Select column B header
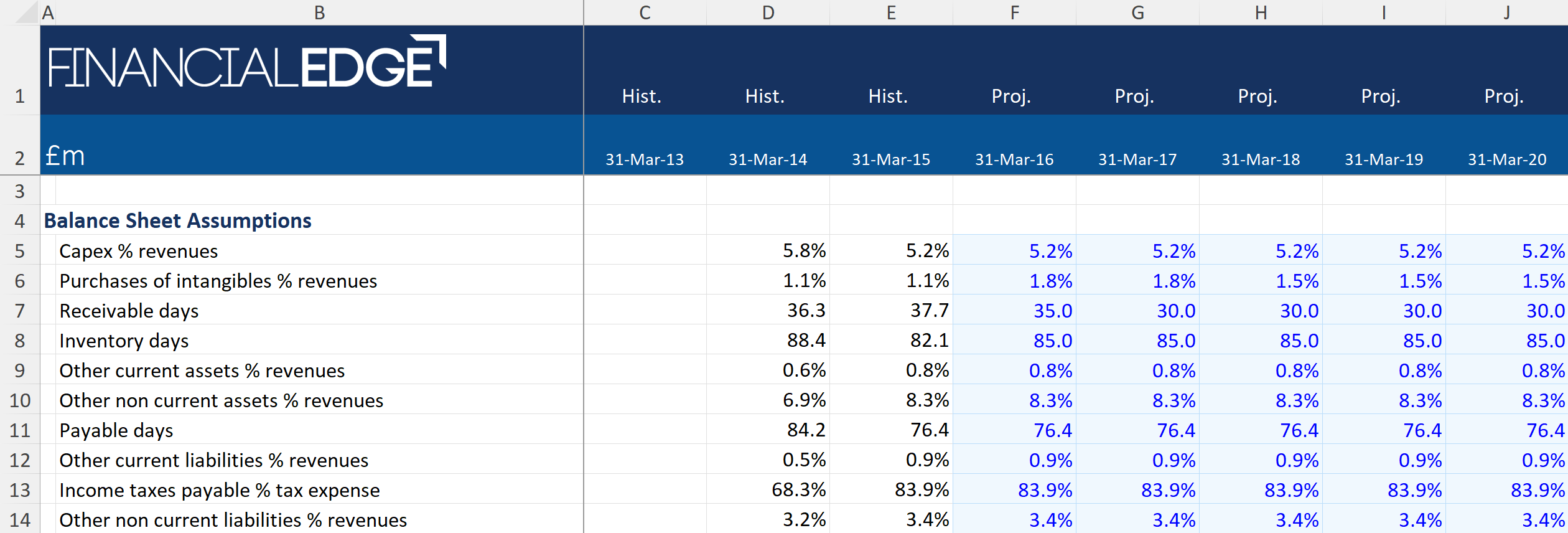This screenshot has height=533, width=1568. (x=319, y=12)
